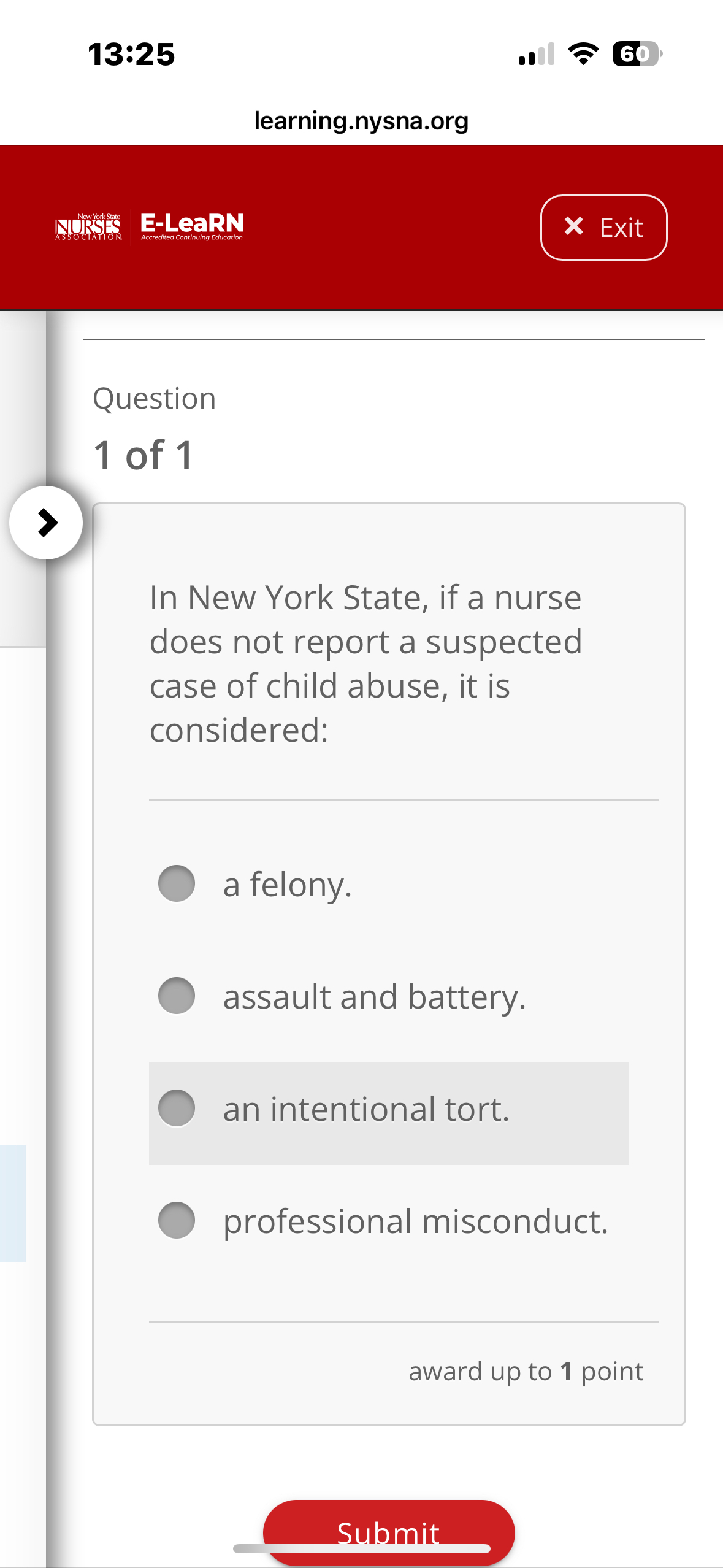Tap the Wi-Fi status icon

click(x=583, y=54)
